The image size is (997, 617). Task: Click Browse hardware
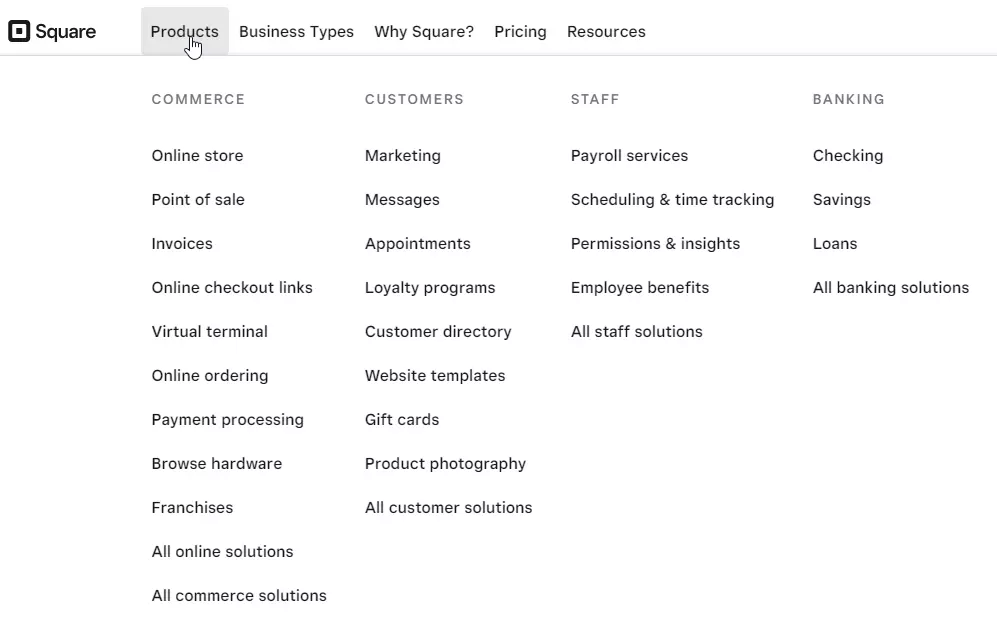[x=216, y=464]
